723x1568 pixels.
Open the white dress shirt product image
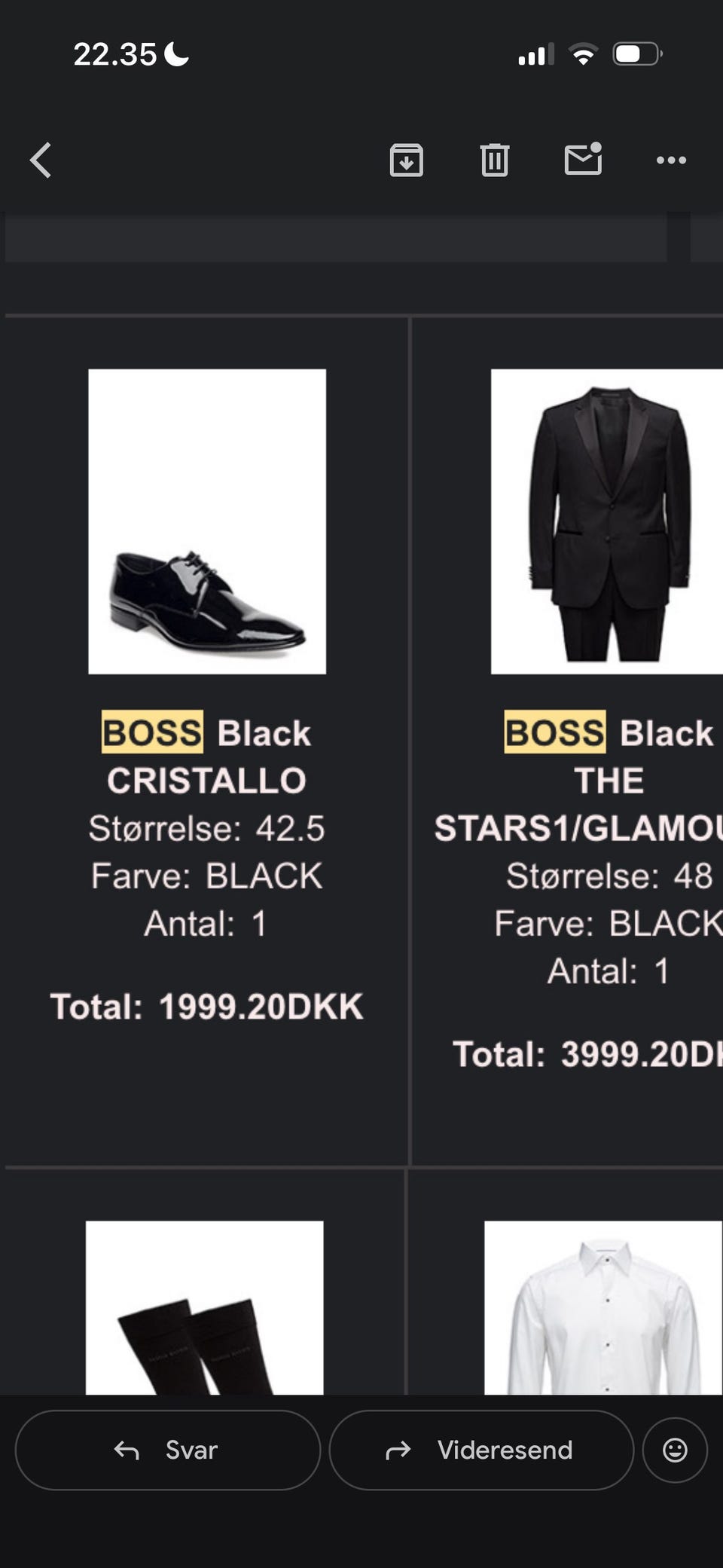click(603, 1307)
